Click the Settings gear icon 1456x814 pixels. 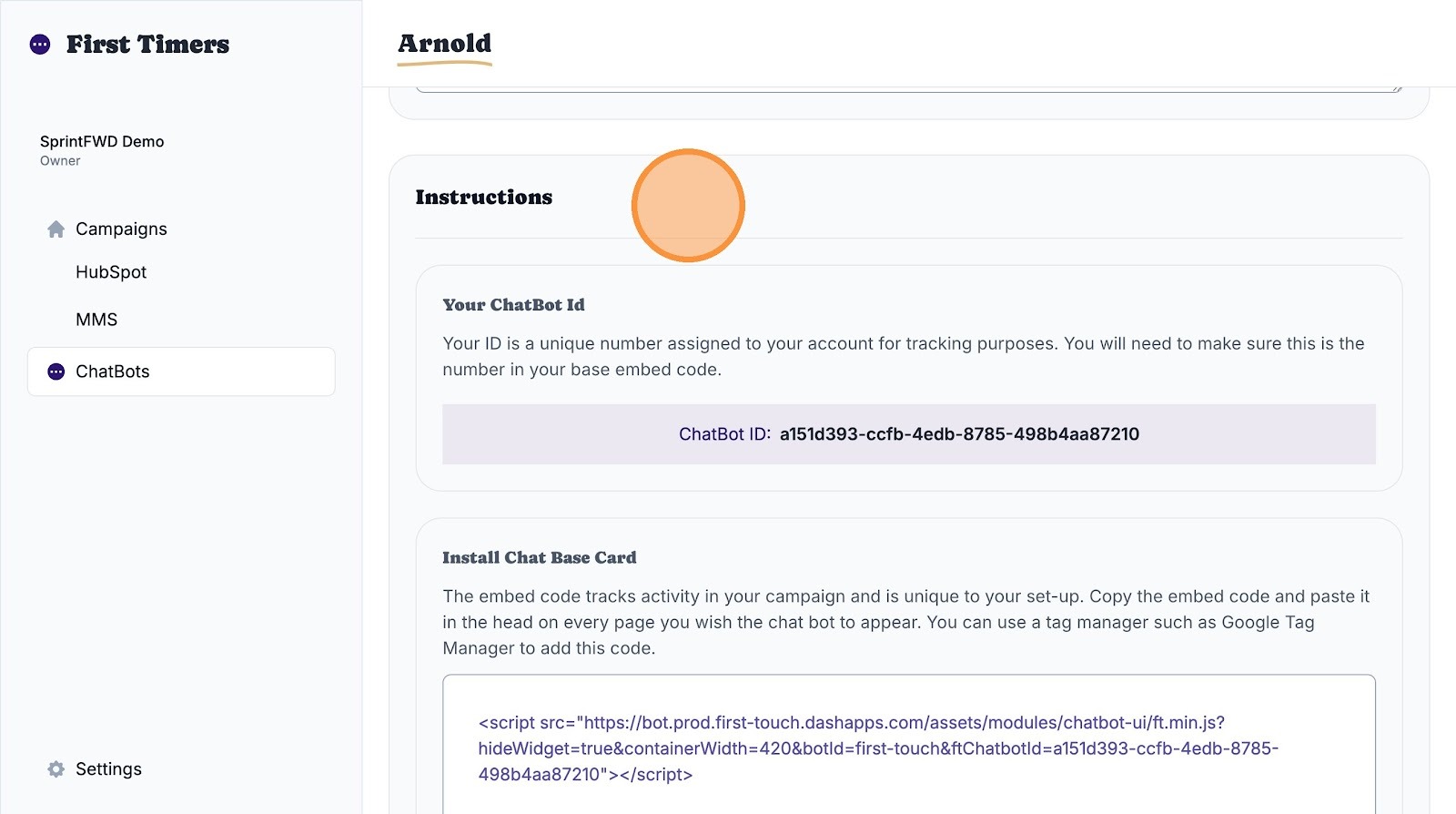pos(56,769)
